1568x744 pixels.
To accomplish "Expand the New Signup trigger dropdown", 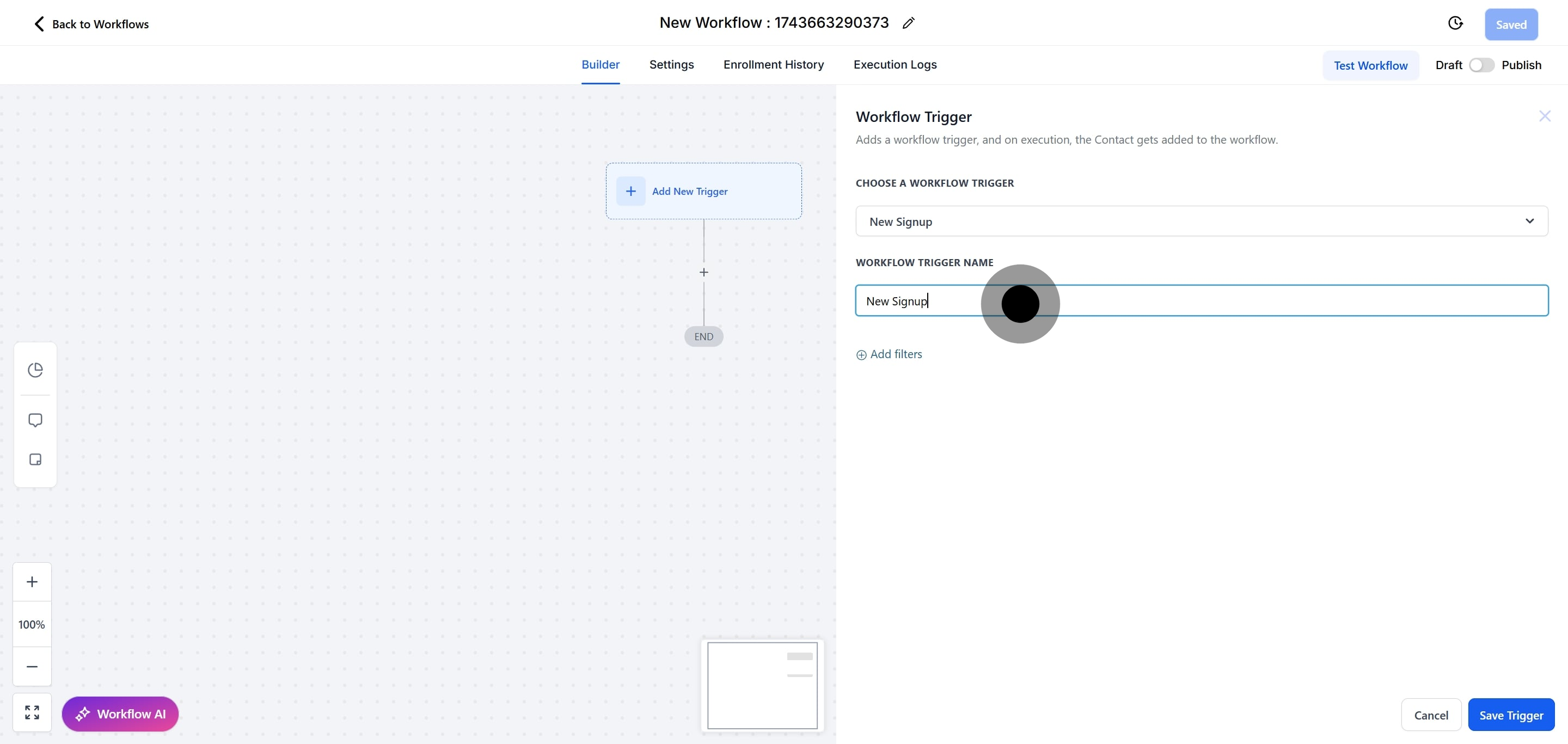I will pyautogui.click(x=1201, y=222).
